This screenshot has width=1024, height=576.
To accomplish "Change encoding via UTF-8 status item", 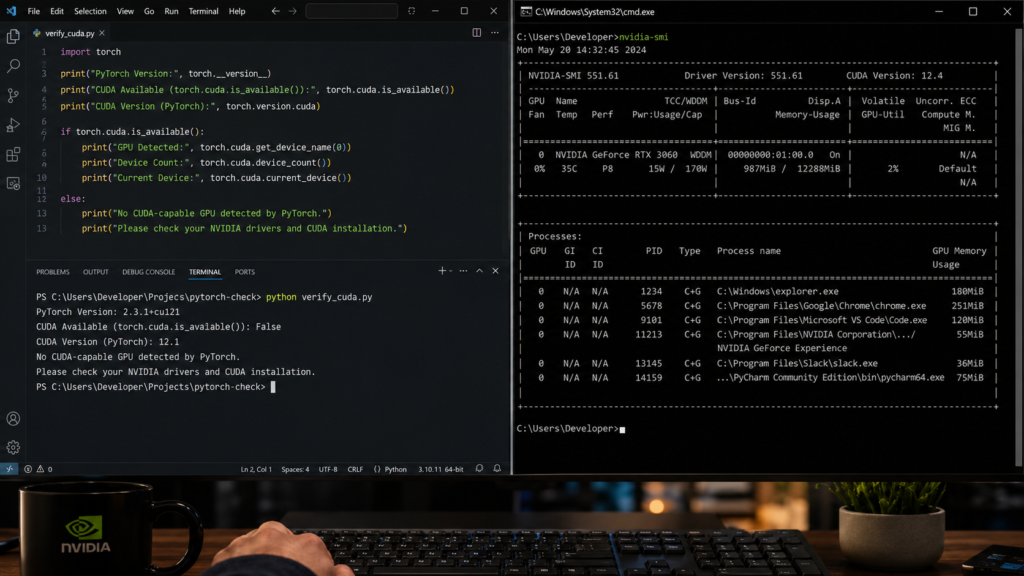I will pos(328,469).
